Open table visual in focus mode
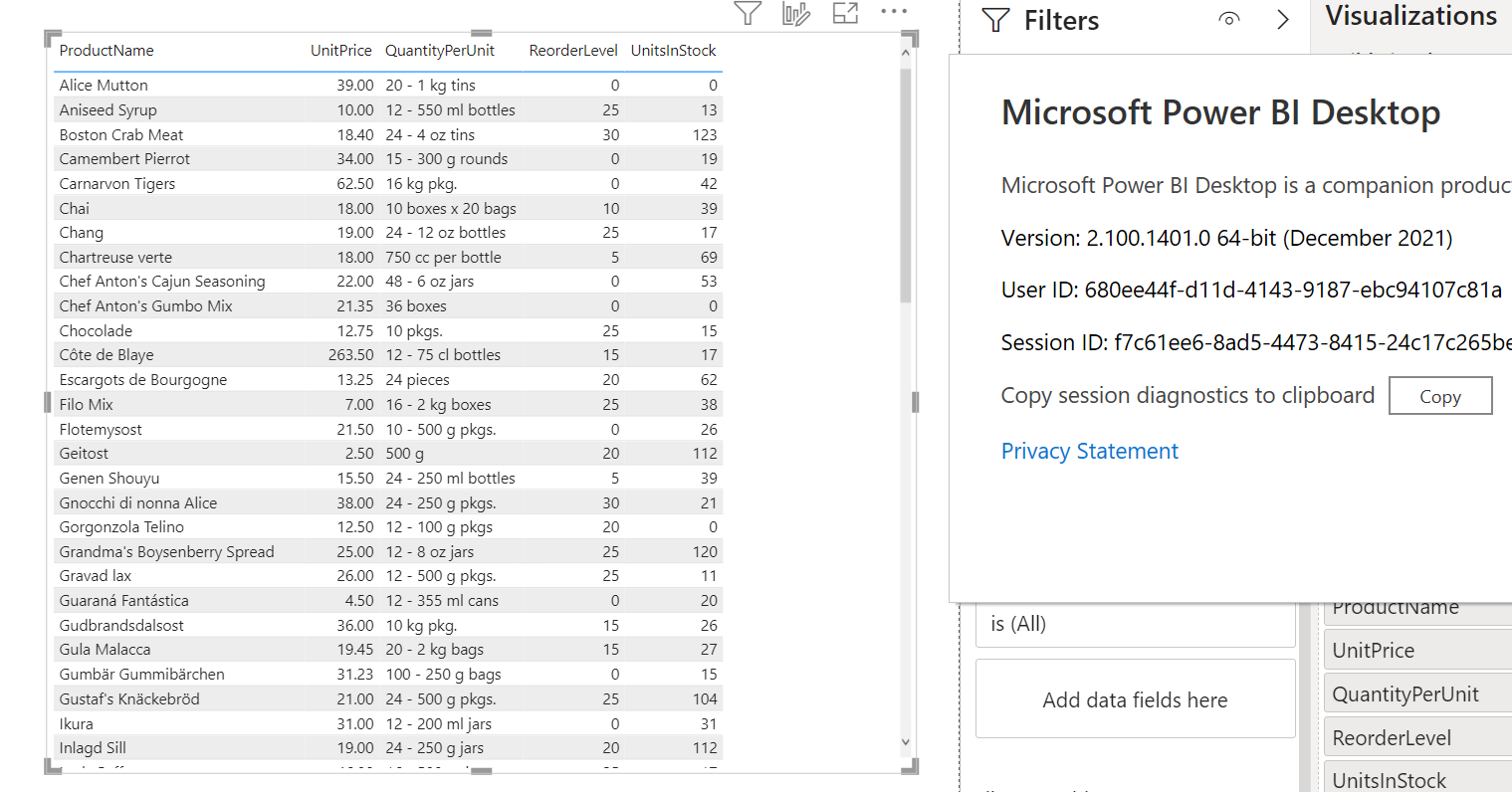The image size is (1512, 792). coord(845,13)
